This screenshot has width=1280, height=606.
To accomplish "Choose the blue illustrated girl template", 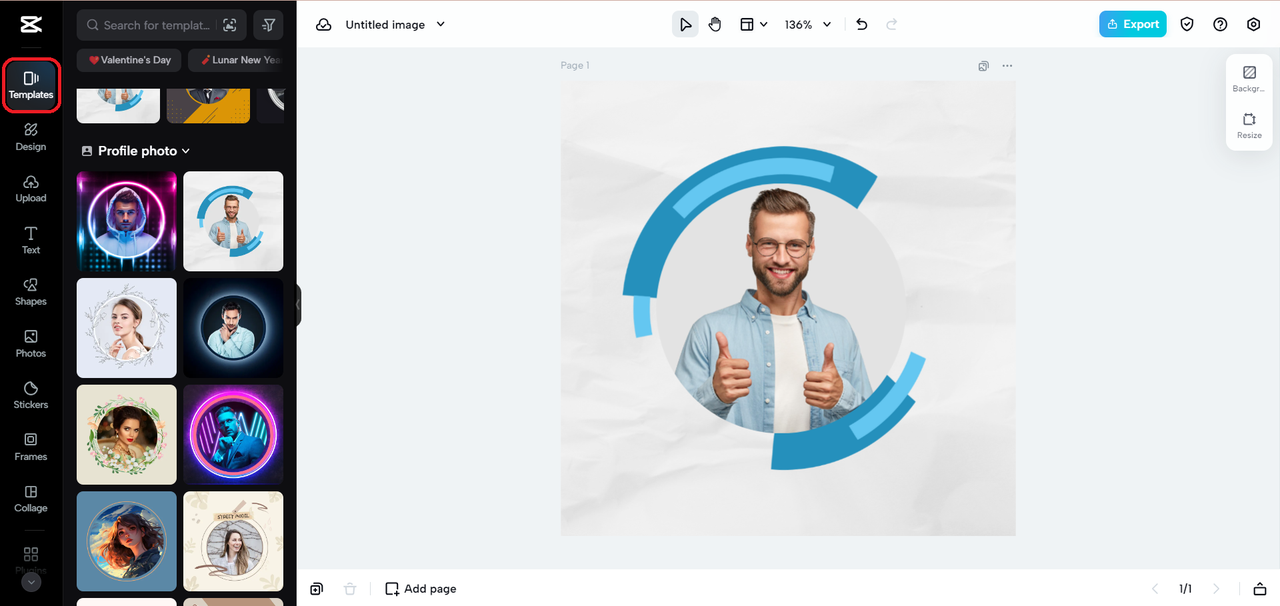I will [x=127, y=541].
